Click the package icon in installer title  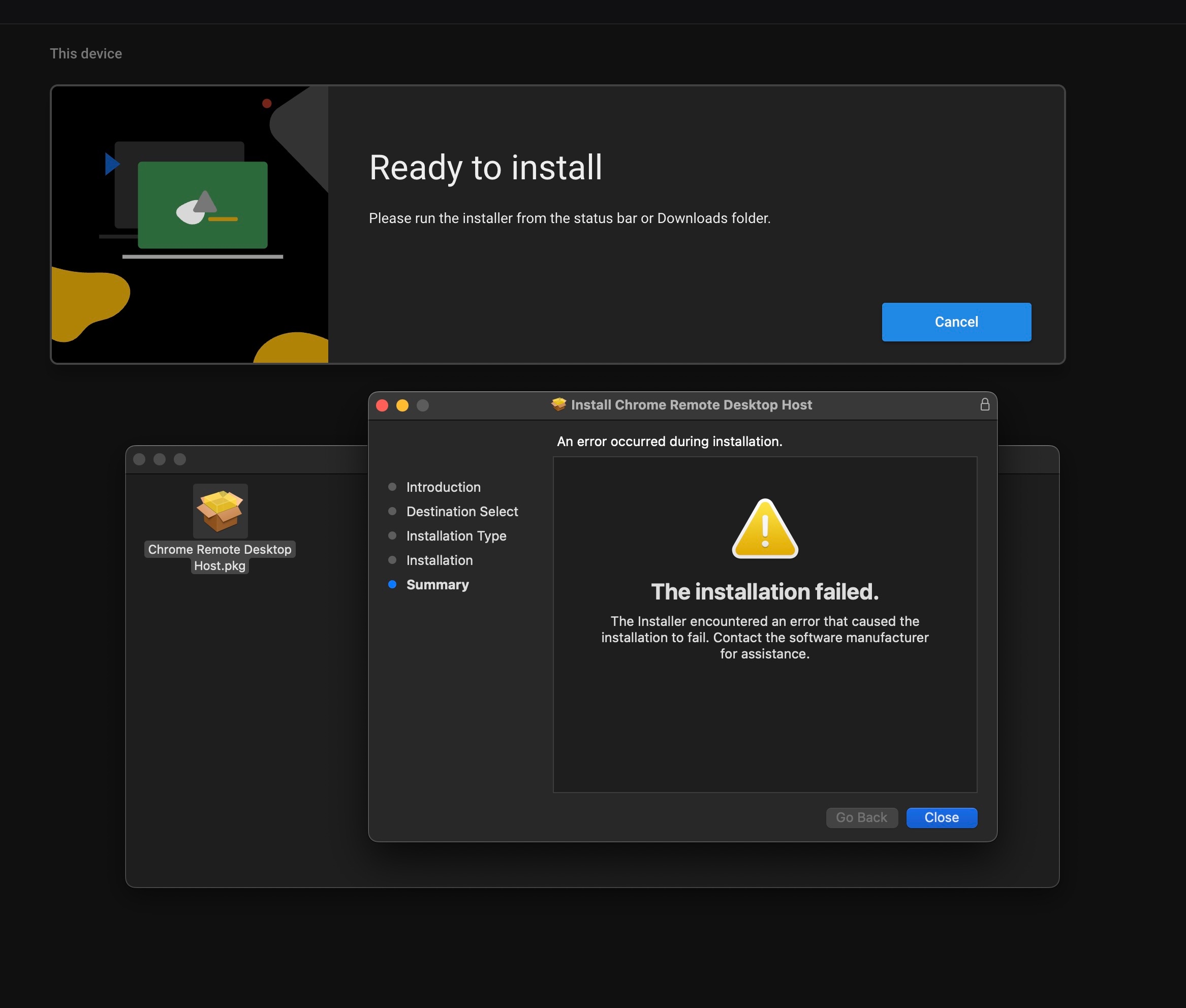pyautogui.click(x=558, y=404)
